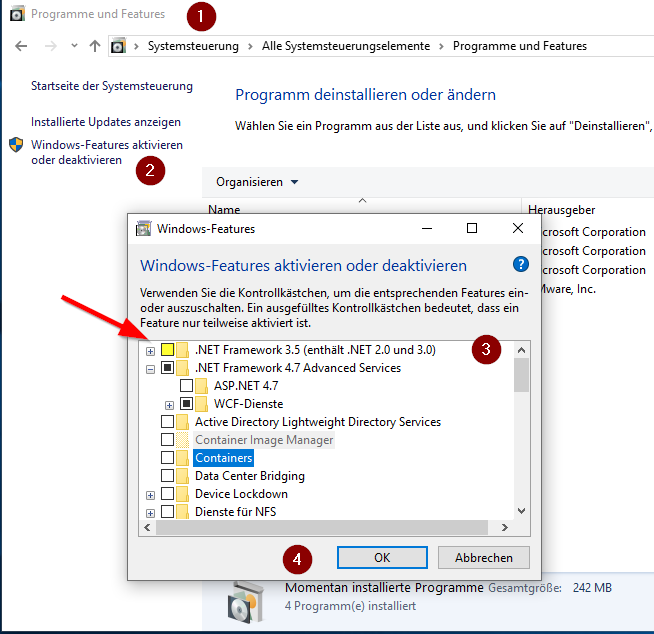Minimize the Windows-Features dialog
This screenshot has width=654, height=634.
427,228
